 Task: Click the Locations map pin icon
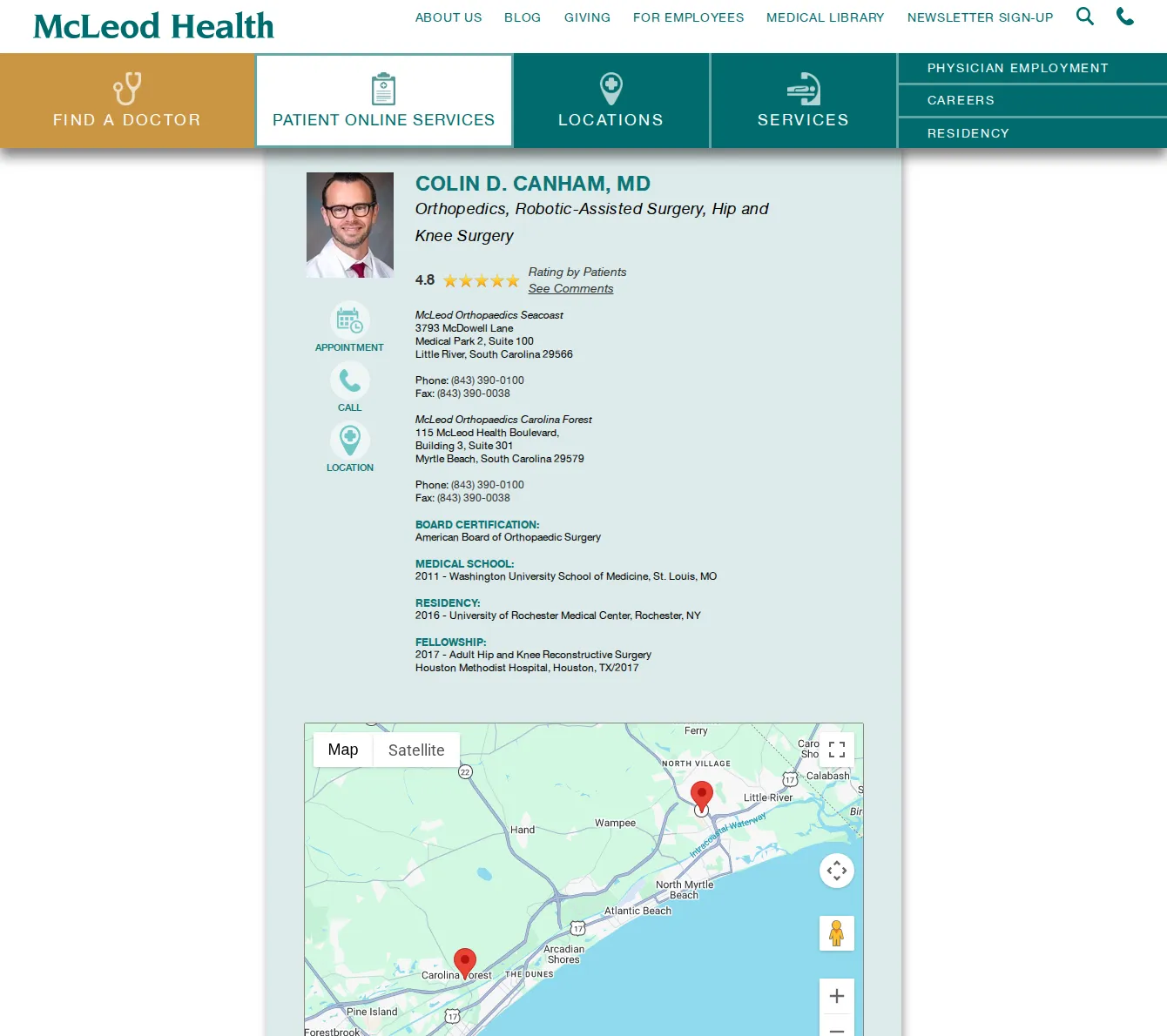[x=611, y=89]
